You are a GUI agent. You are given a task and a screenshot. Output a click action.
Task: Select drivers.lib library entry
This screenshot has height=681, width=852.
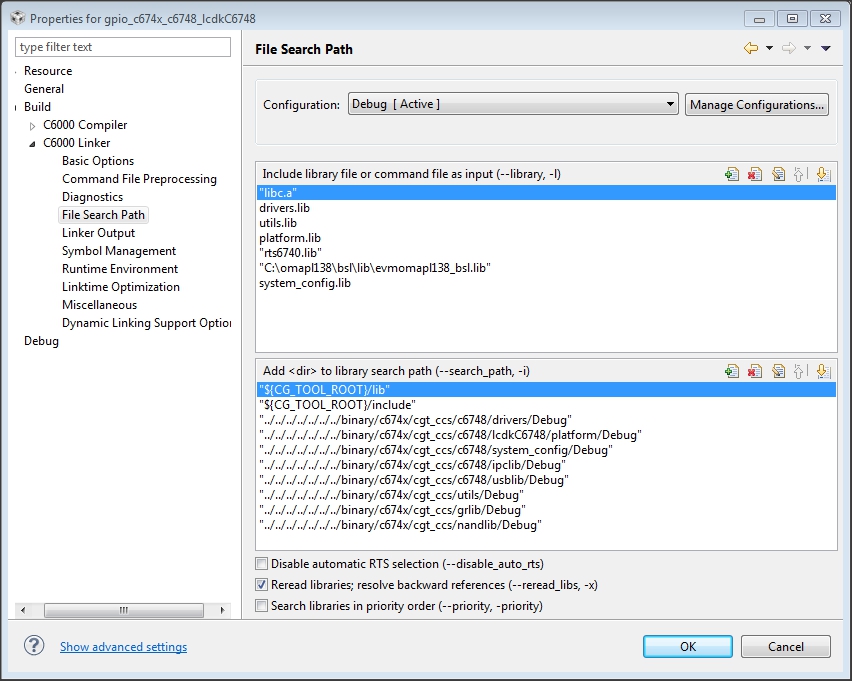click(546, 208)
